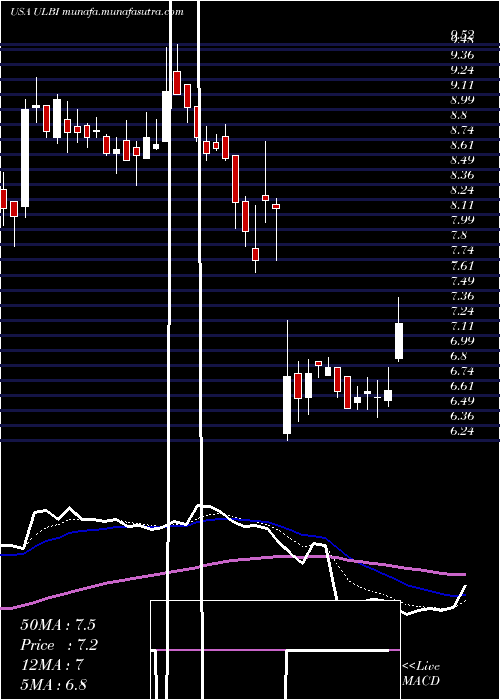Click the 8.49 price axis label
500x700 pixels.
(x=462, y=160)
